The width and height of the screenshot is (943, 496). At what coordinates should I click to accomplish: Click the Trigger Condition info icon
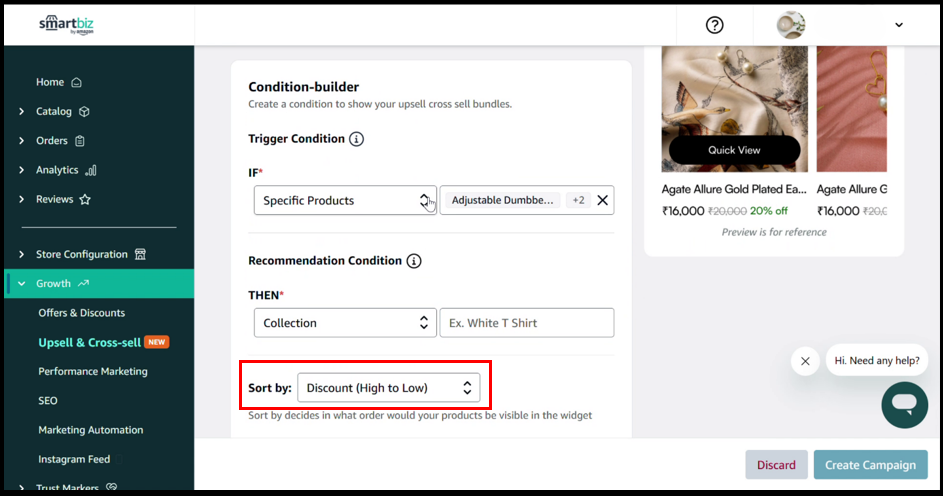[356, 139]
